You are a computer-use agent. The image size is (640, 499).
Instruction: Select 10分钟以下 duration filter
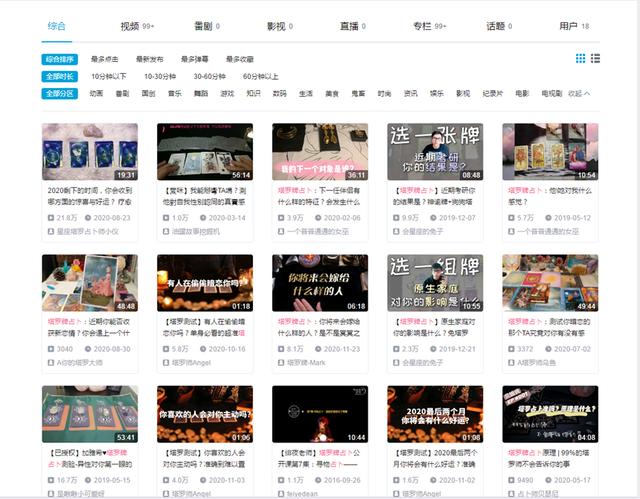(109, 76)
